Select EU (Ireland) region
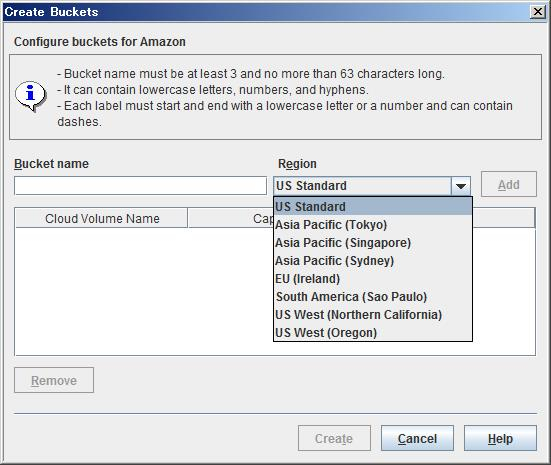Screen dimensions: 551x465 coord(373,279)
